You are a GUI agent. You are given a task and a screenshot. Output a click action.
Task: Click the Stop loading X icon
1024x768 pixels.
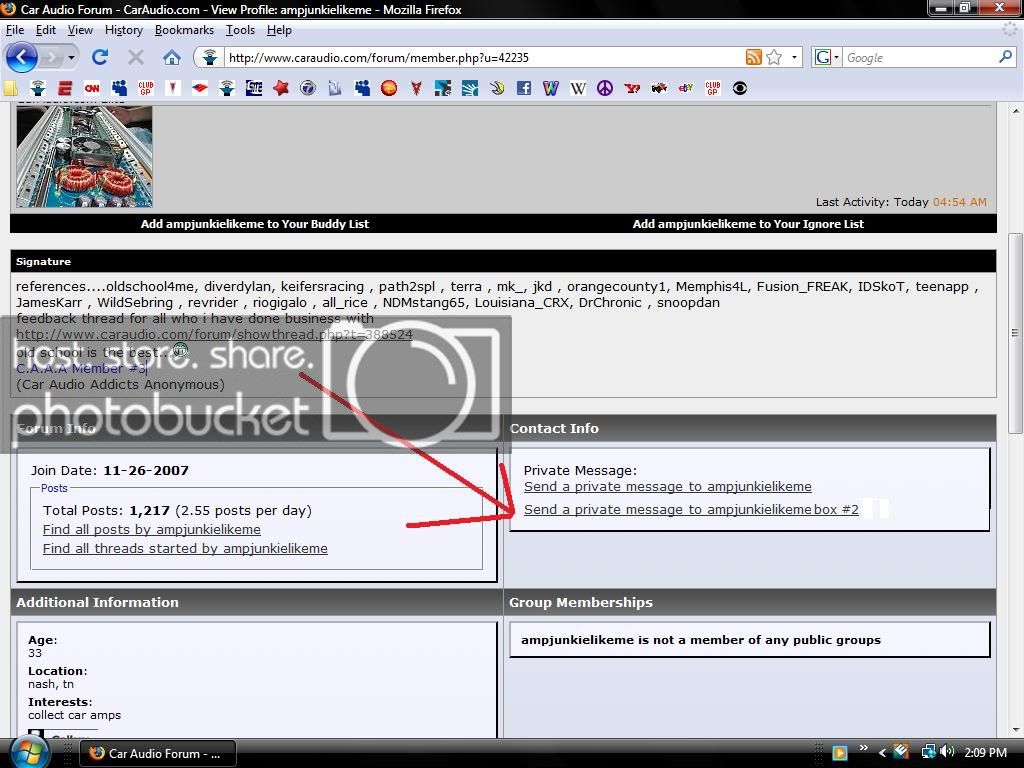(x=136, y=57)
